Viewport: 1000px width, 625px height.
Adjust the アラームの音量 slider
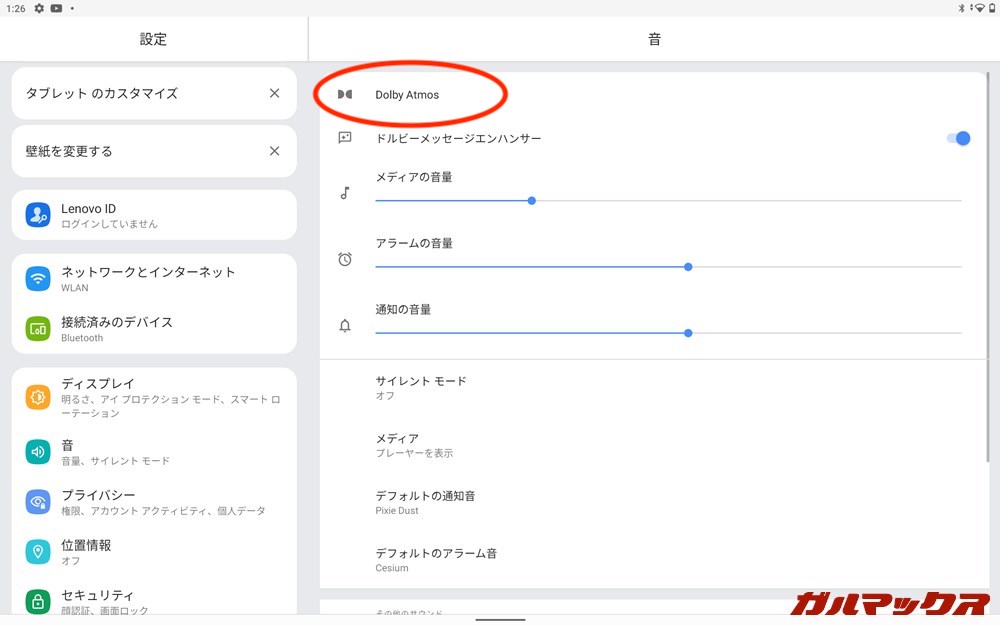(x=688, y=267)
